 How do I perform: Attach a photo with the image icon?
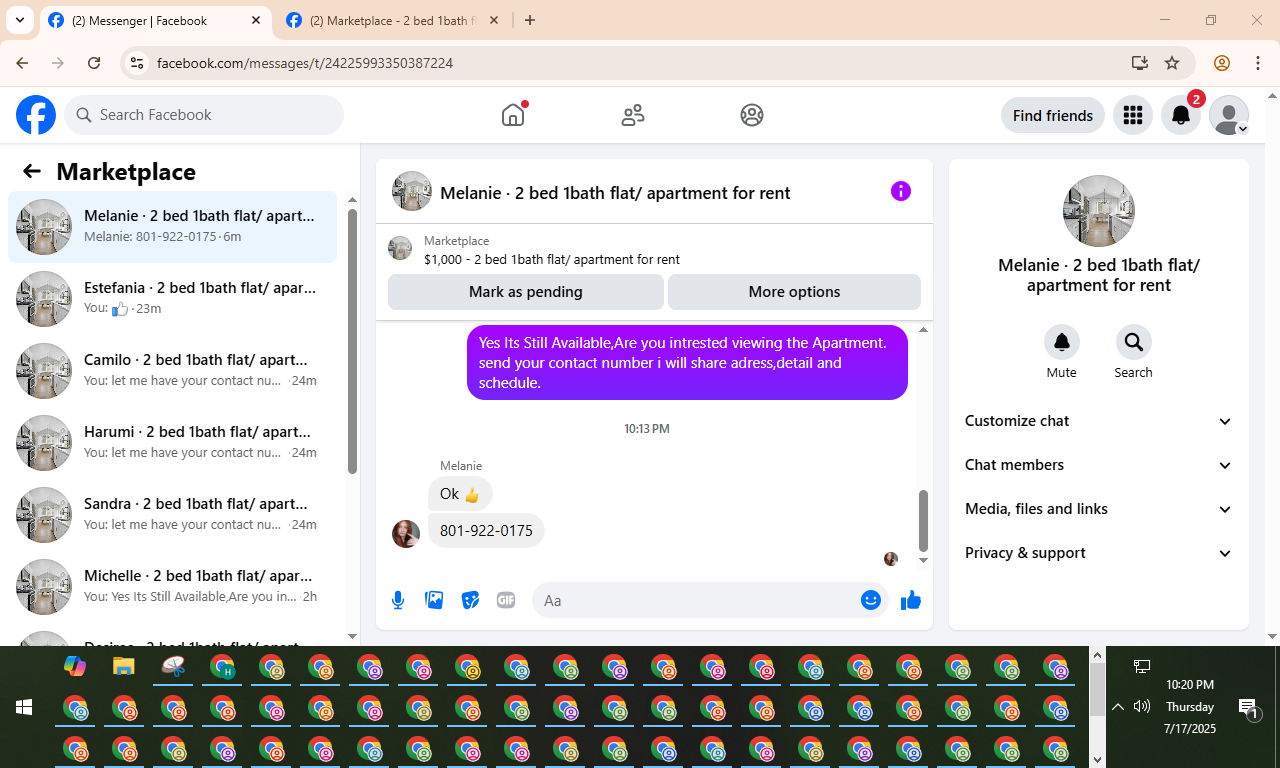click(x=434, y=600)
